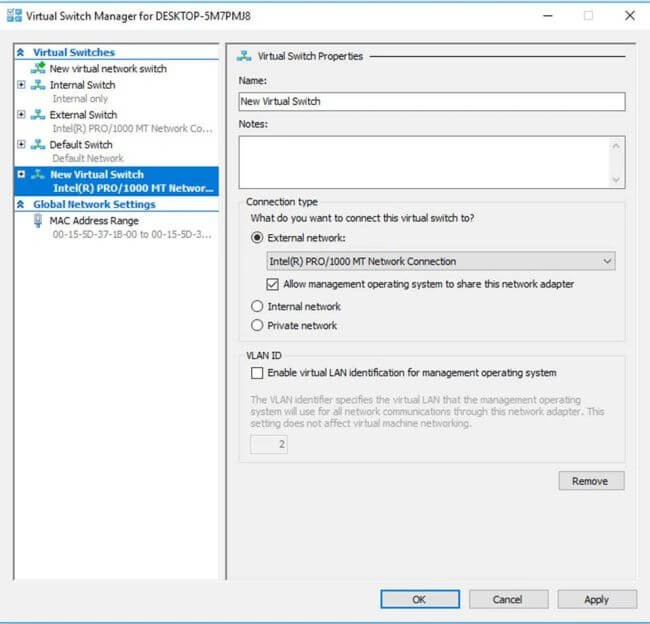The image size is (650, 624).
Task: Click the Notes scrollbar down arrow
Action: [616, 180]
